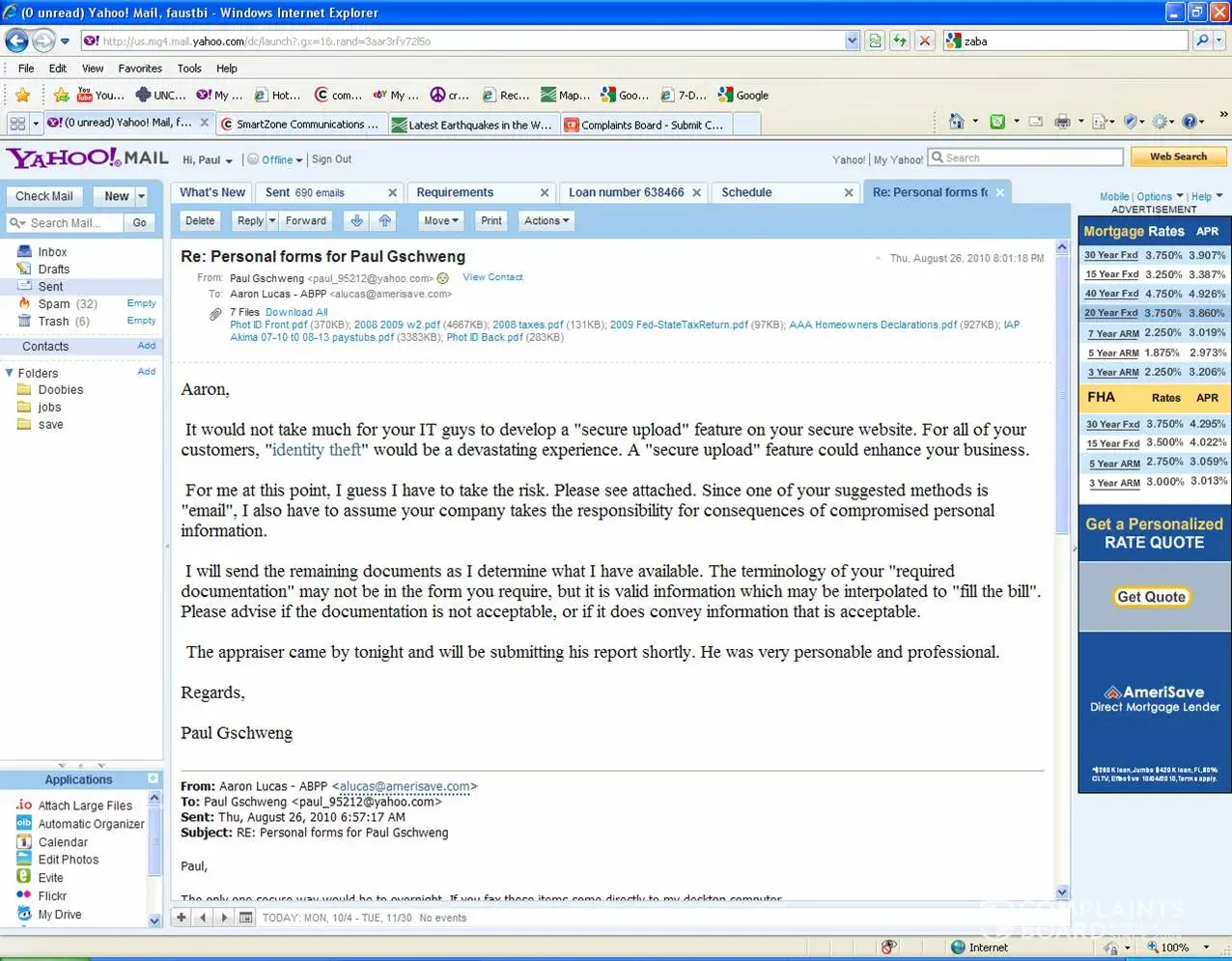This screenshot has width=1232, height=961.
Task: Open the Google favorites bar shortcut
Action: click(743, 95)
